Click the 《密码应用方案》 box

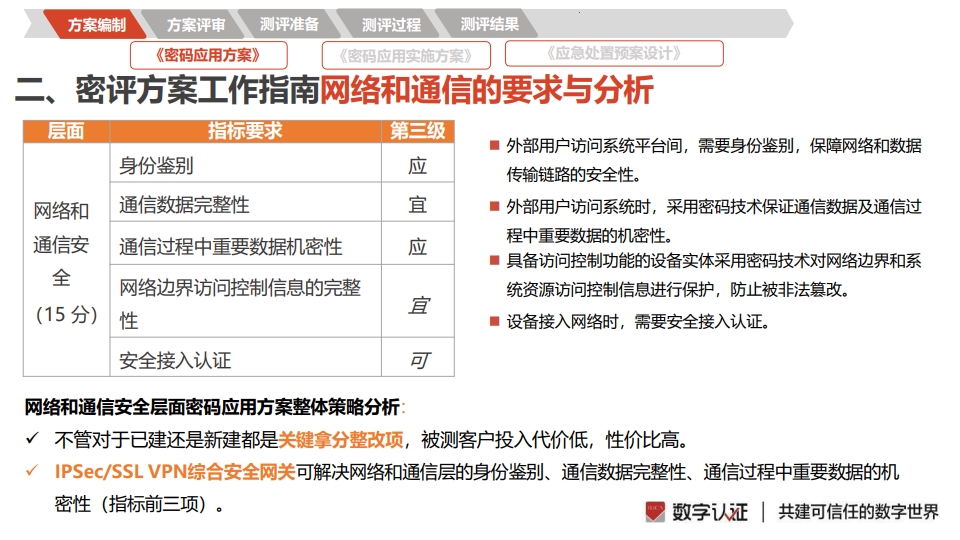tap(209, 55)
